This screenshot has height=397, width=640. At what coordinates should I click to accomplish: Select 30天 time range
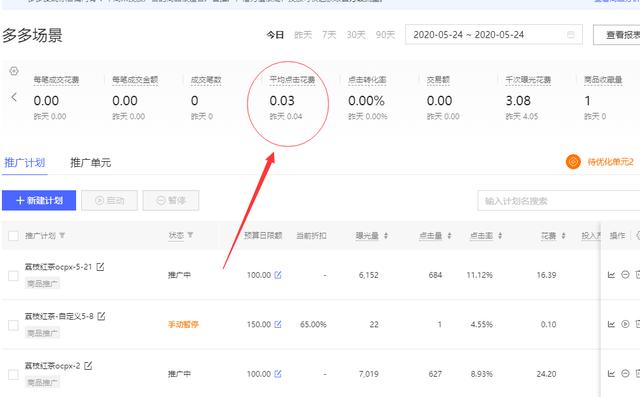[x=356, y=35]
